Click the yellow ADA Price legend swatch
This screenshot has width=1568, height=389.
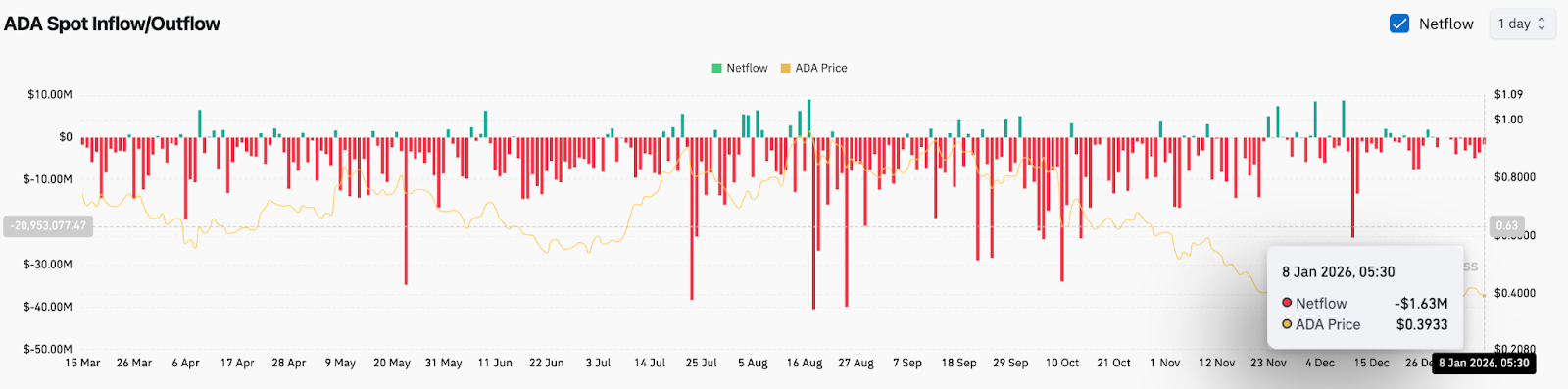785,68
